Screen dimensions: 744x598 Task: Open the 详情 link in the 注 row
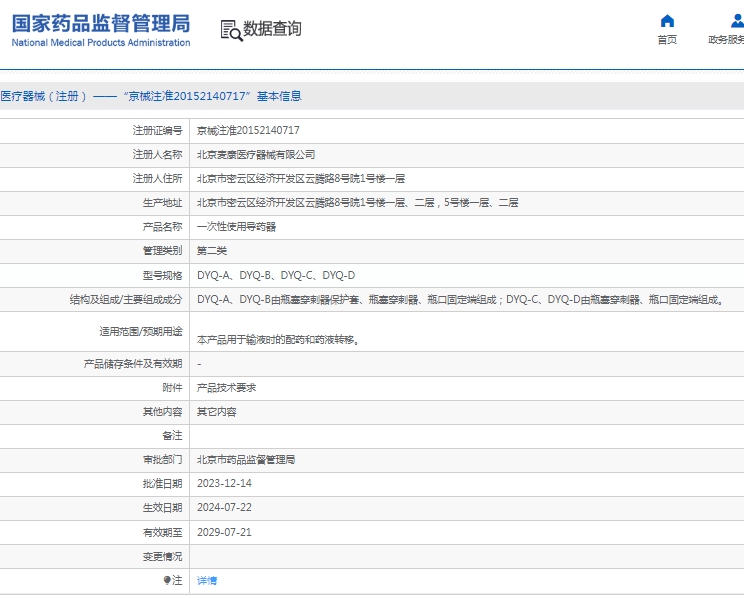point(207,580)
